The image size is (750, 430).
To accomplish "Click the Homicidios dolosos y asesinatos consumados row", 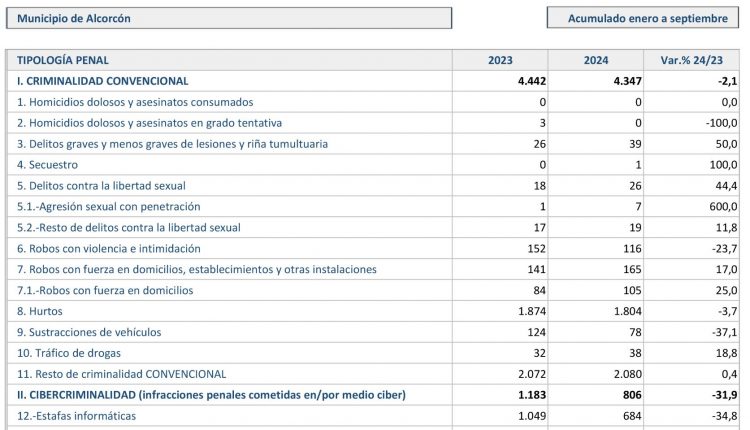I will (135, 102).
